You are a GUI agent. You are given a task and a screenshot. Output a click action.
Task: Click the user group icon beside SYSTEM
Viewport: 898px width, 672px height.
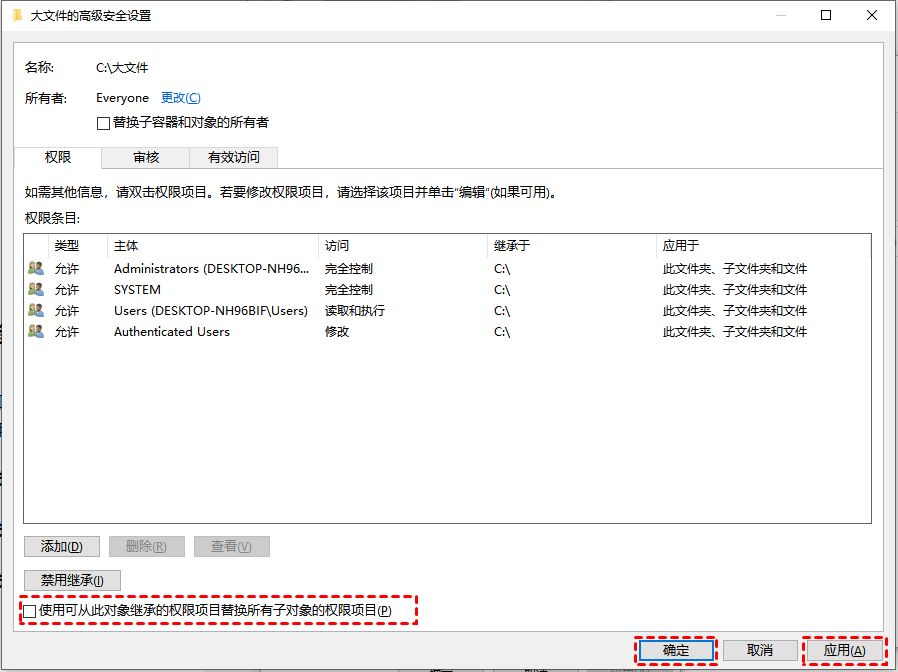coord(36,289)
